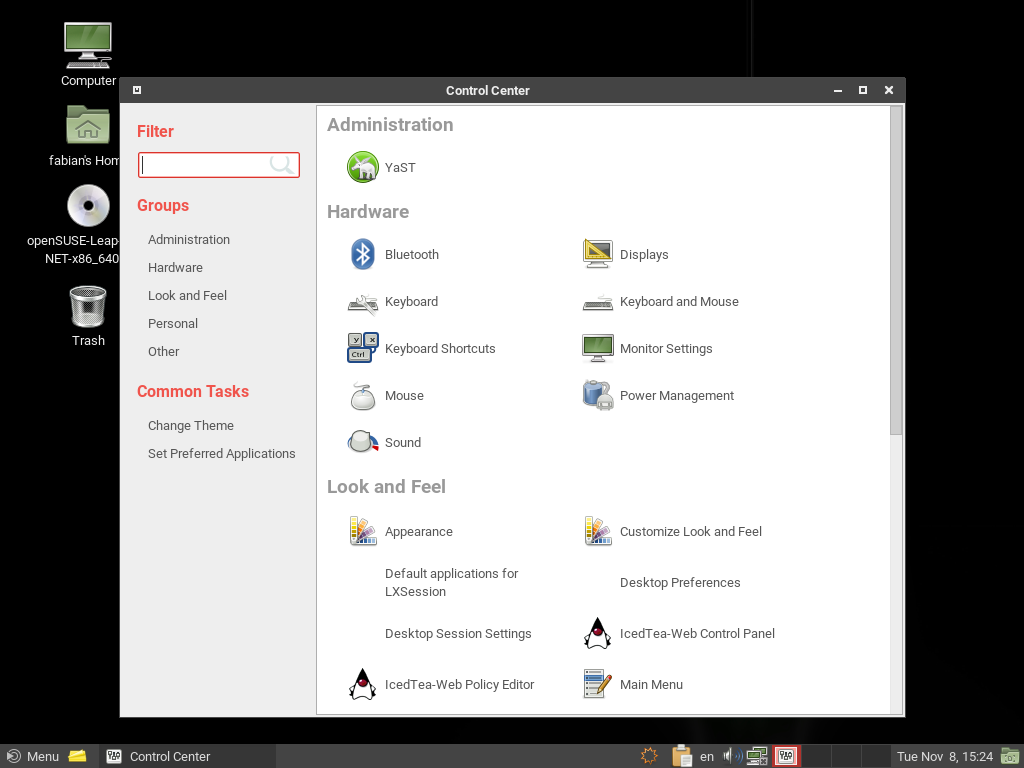Open Keyboard Shortcuts icon

(x=363, y=348)
